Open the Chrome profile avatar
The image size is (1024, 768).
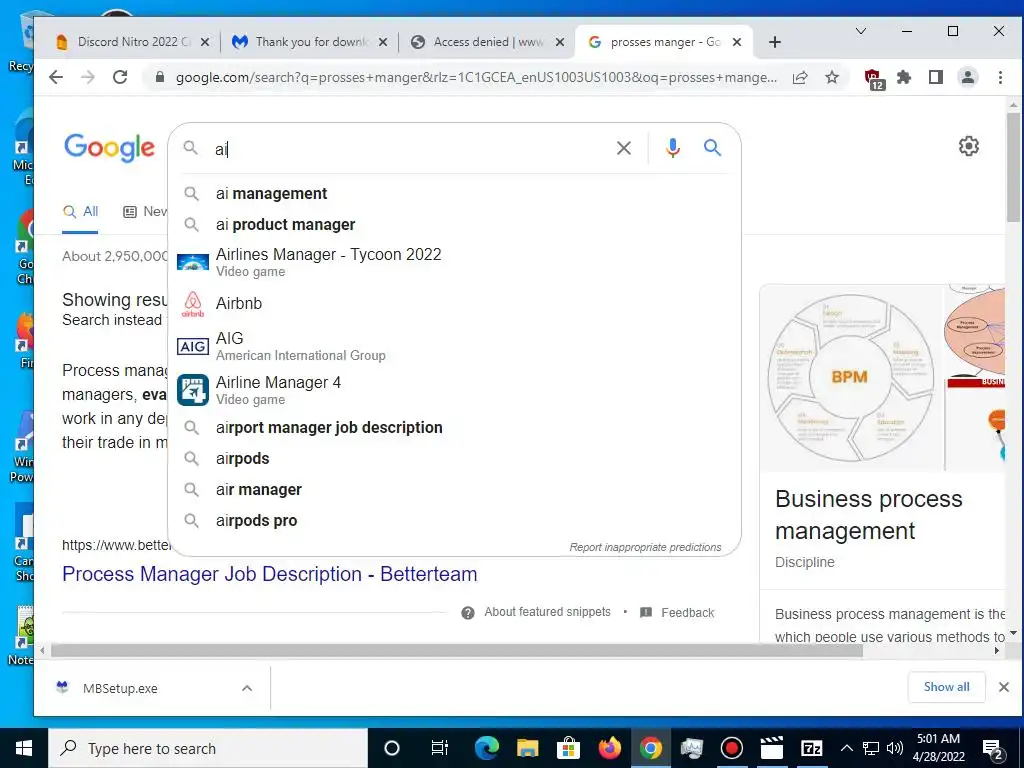[x=968, y=77]
